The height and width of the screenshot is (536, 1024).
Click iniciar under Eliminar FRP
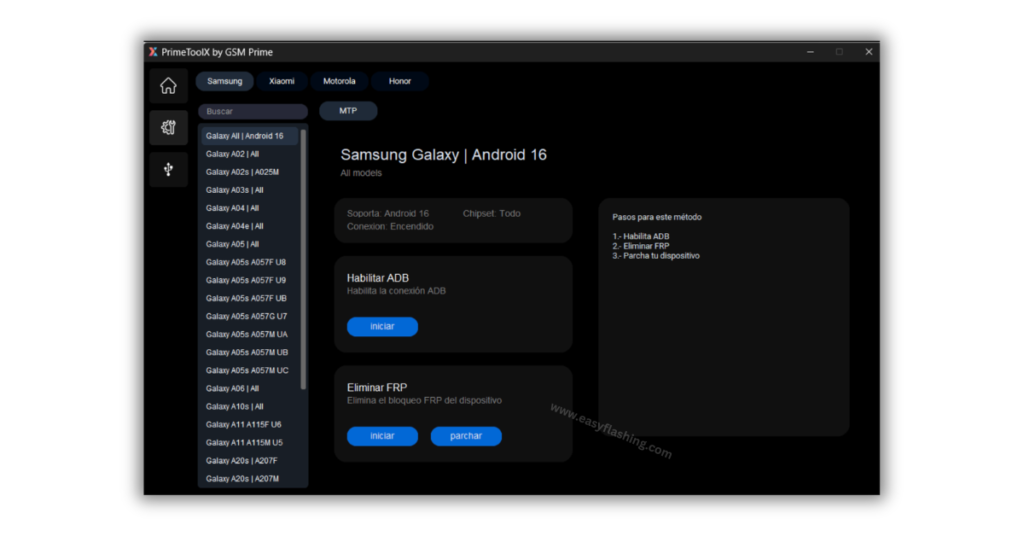[382, 436]
